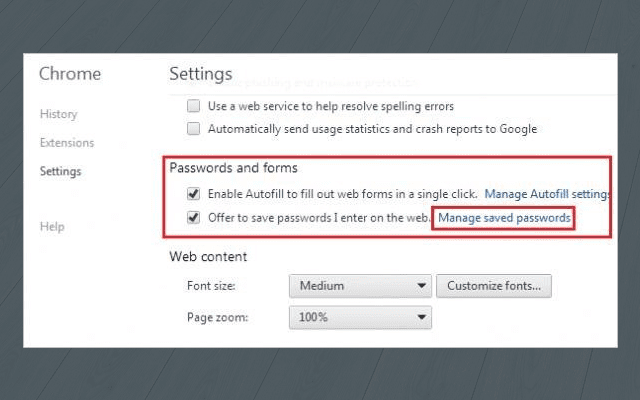Click the Font size label
The width and height of the screenshot is (640, 400).
point(209,286)
